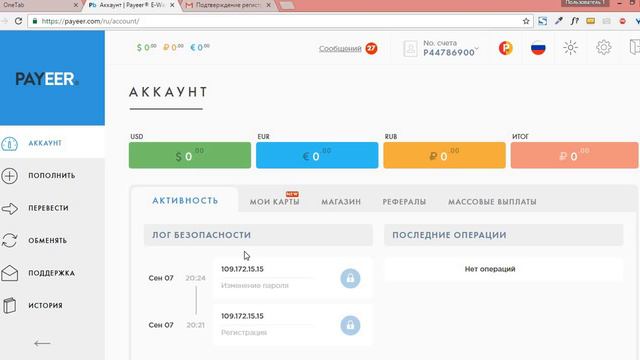Image resolution: width=640 pixels, height=360 pixels.
Task: Switch to the Магазин tab
Action: click(341, 202)
